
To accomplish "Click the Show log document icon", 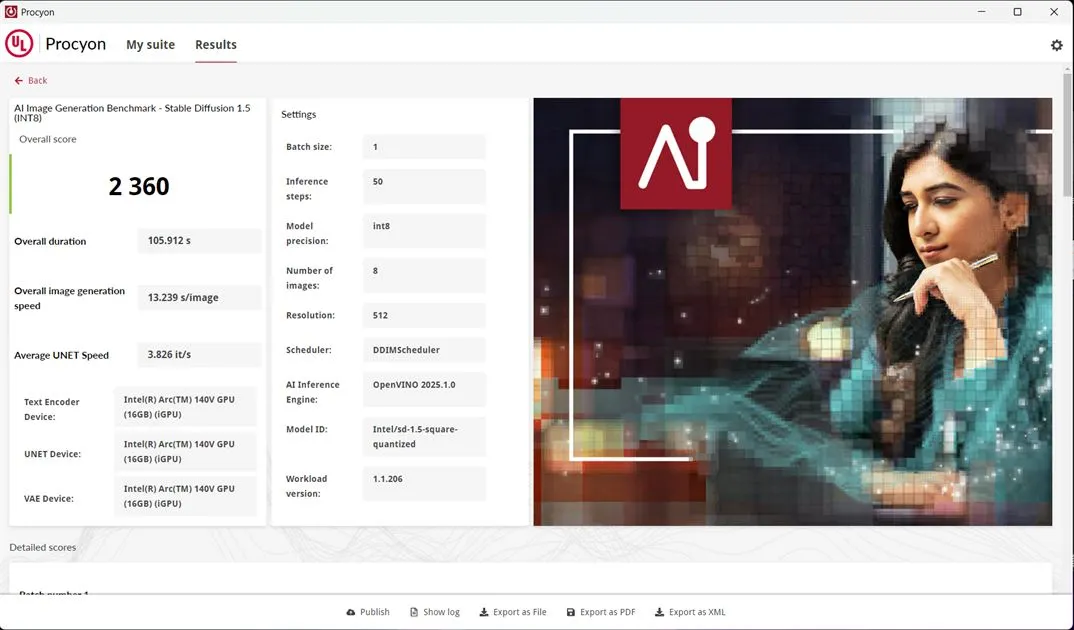I will tap(414, 612).
